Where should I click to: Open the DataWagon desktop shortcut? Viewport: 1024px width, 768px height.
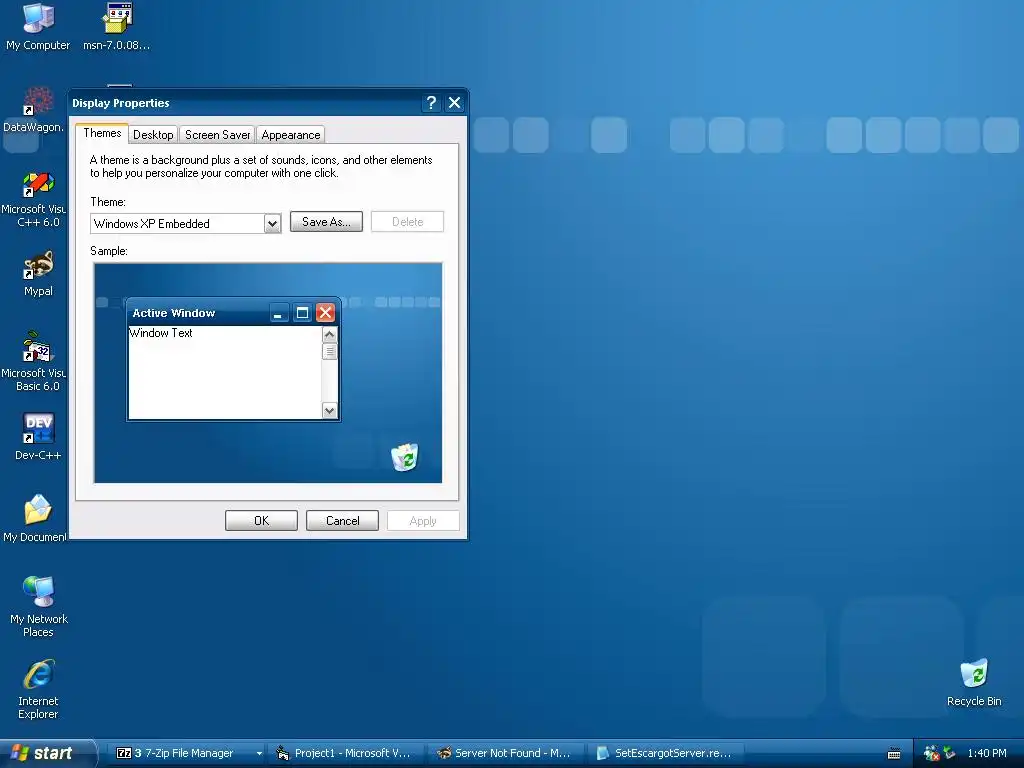(x=36, y=110)
